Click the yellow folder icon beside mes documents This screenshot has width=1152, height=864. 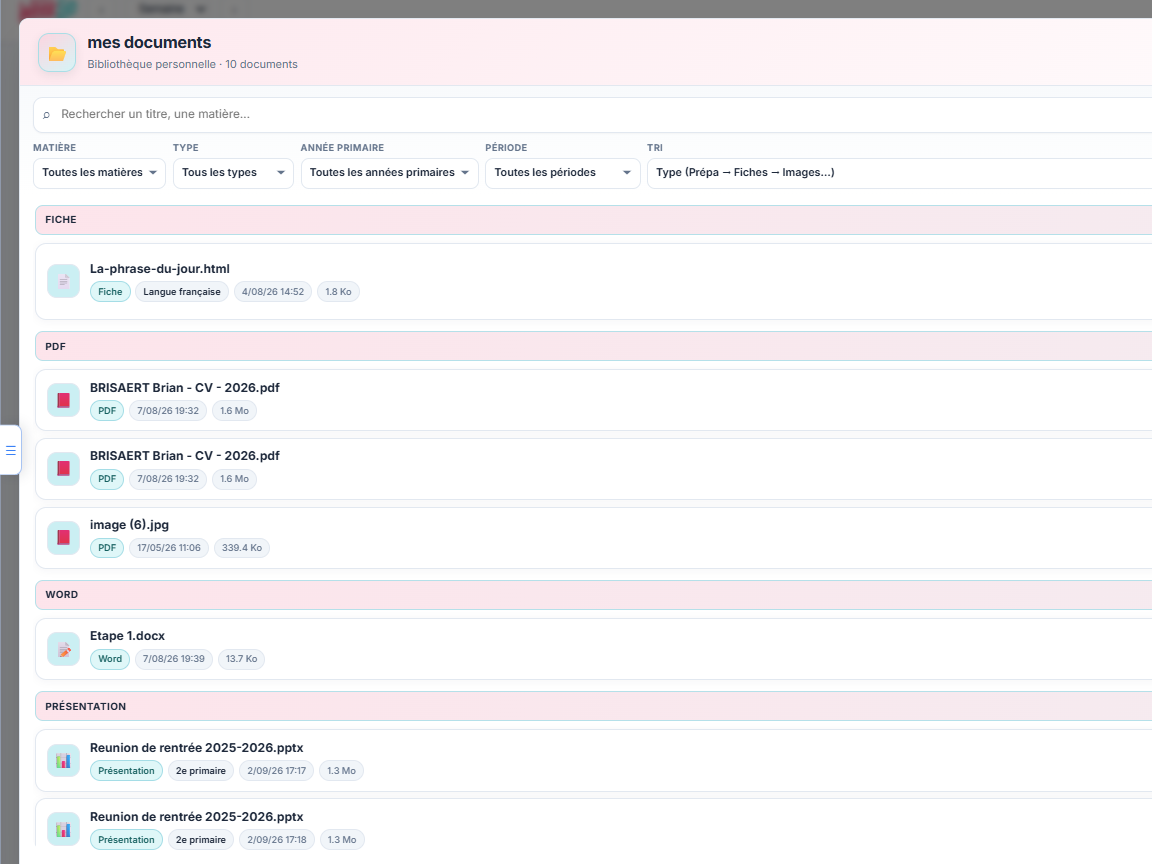click(x=57, y=53)
